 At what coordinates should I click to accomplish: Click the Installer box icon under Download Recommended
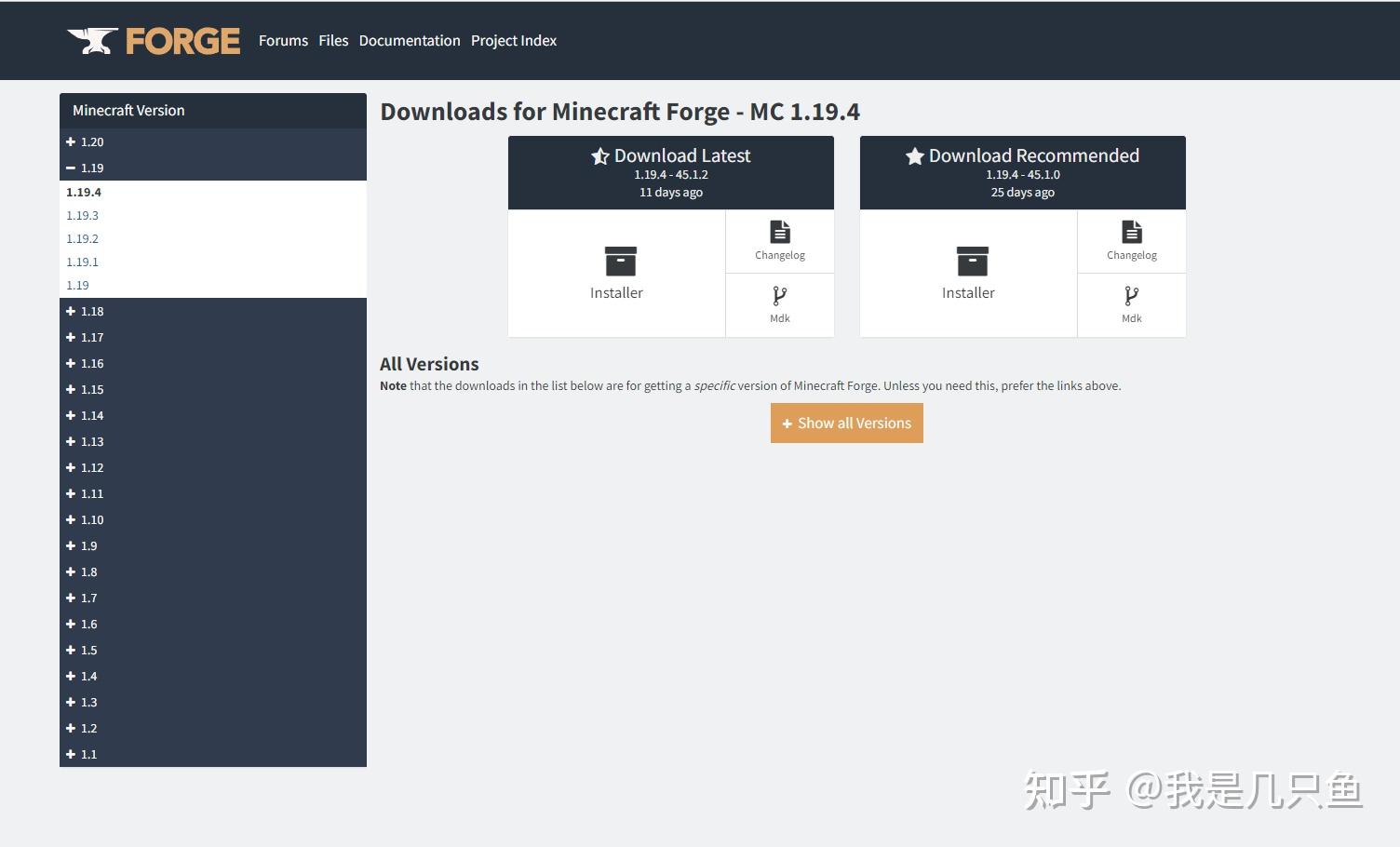point(968,262)
